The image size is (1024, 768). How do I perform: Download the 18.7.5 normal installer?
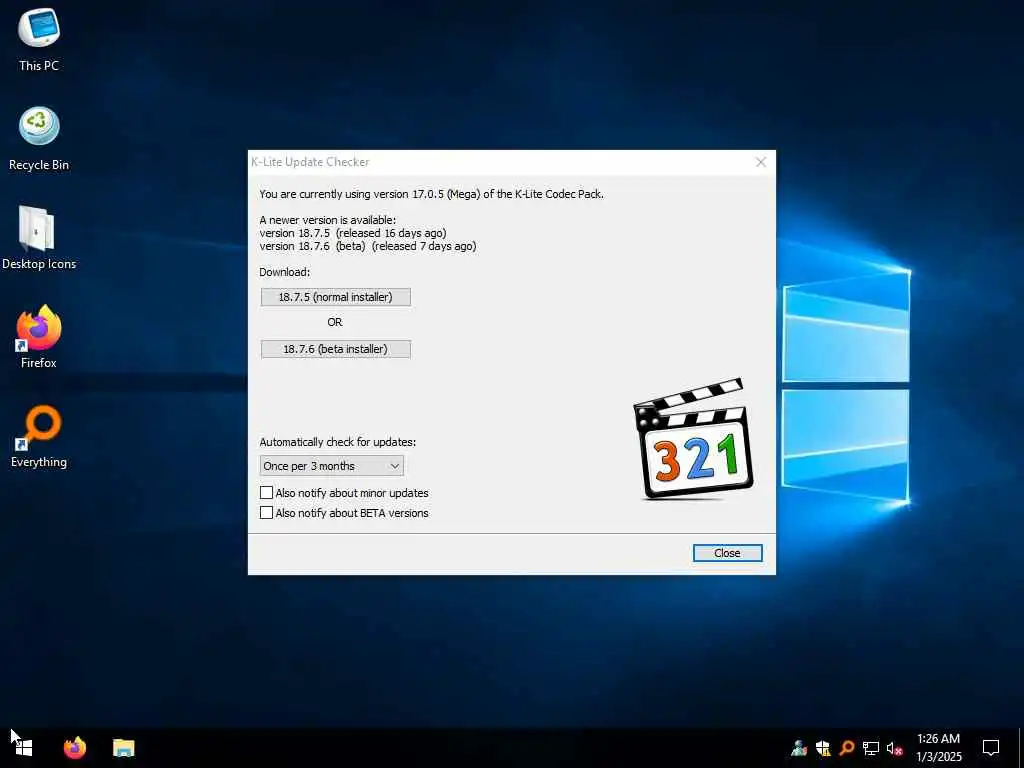336,297
